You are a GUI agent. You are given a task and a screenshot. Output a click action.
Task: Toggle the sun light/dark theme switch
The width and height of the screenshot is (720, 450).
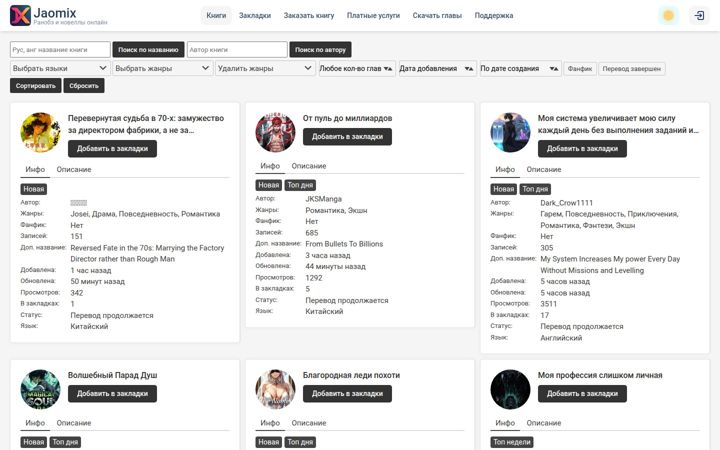[668, 16]
